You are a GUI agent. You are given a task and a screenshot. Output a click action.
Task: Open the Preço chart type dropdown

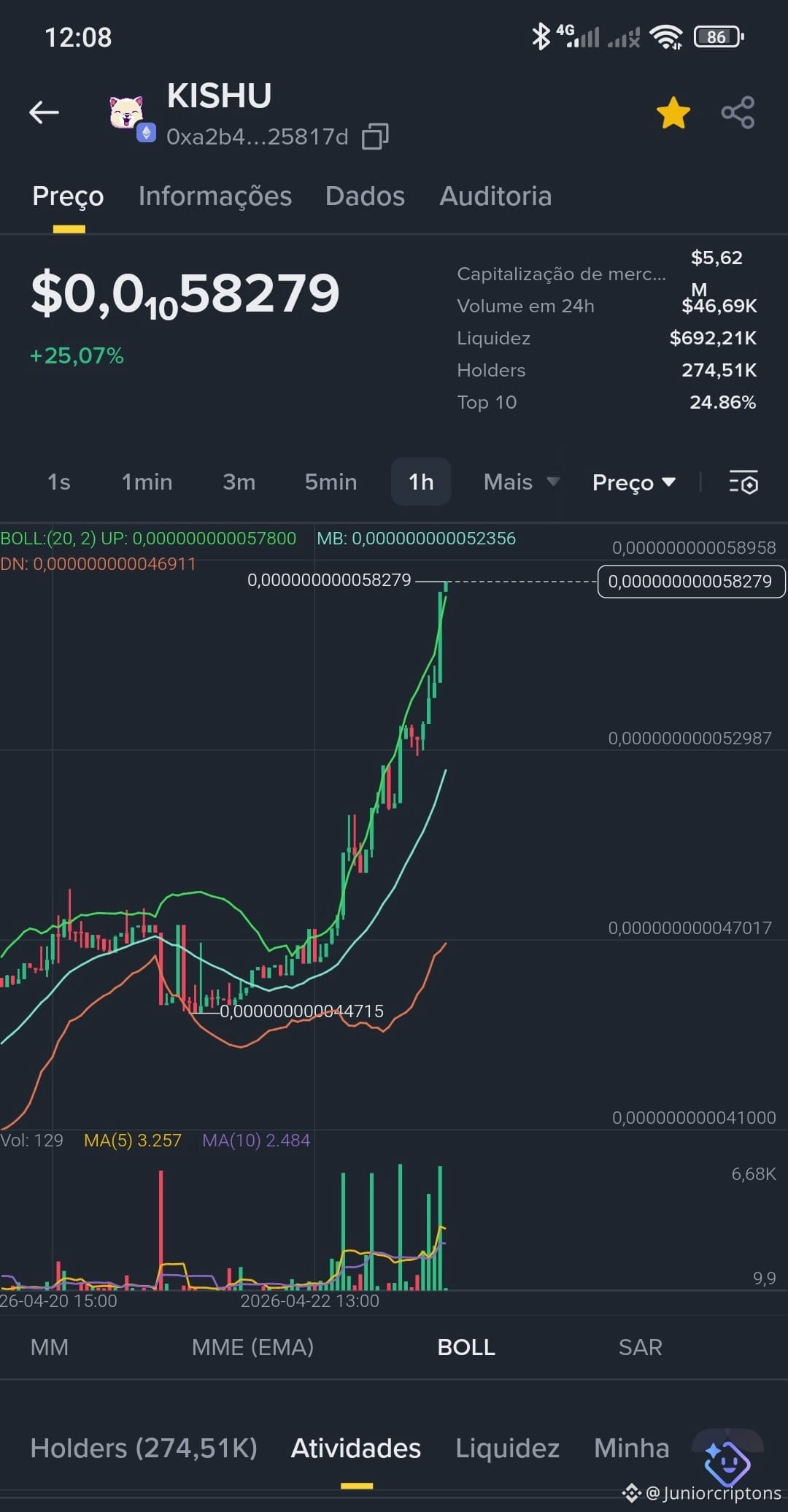(634, 482)
